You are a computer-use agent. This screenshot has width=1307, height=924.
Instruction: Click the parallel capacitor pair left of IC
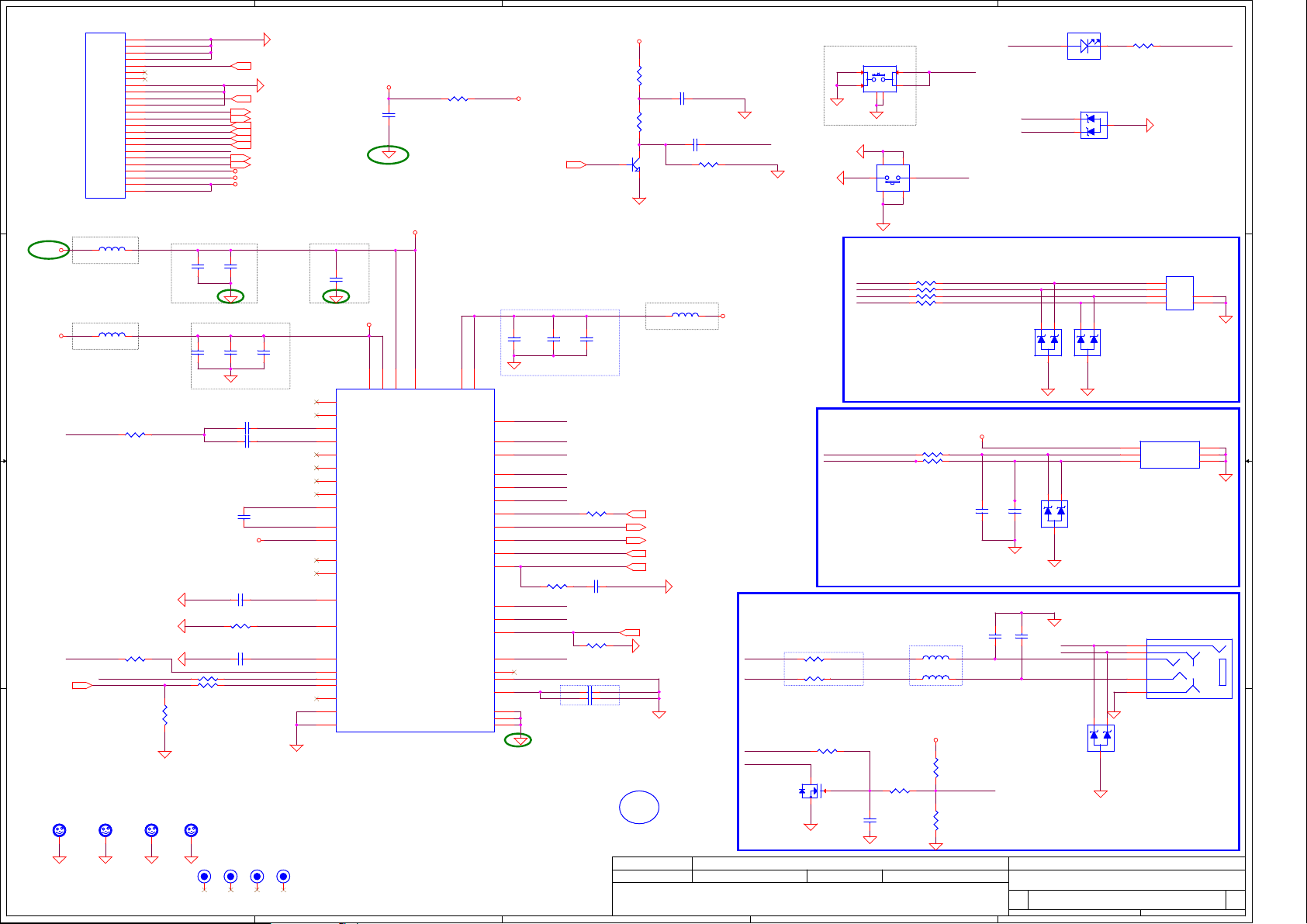[x=247, y=434]
